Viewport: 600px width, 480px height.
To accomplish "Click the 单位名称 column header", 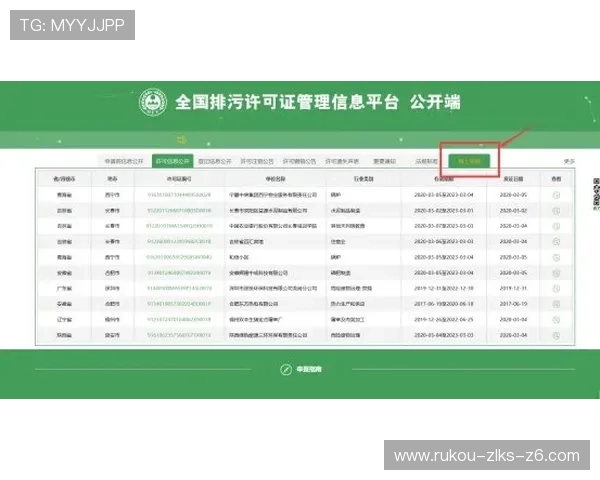I will [x=276, y=179].
